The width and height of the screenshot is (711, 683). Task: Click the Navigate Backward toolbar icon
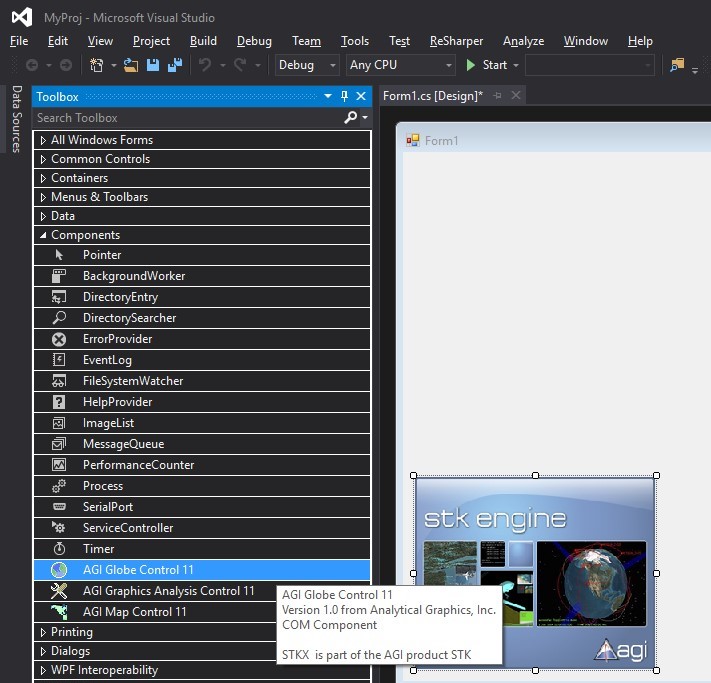(32, 65)
